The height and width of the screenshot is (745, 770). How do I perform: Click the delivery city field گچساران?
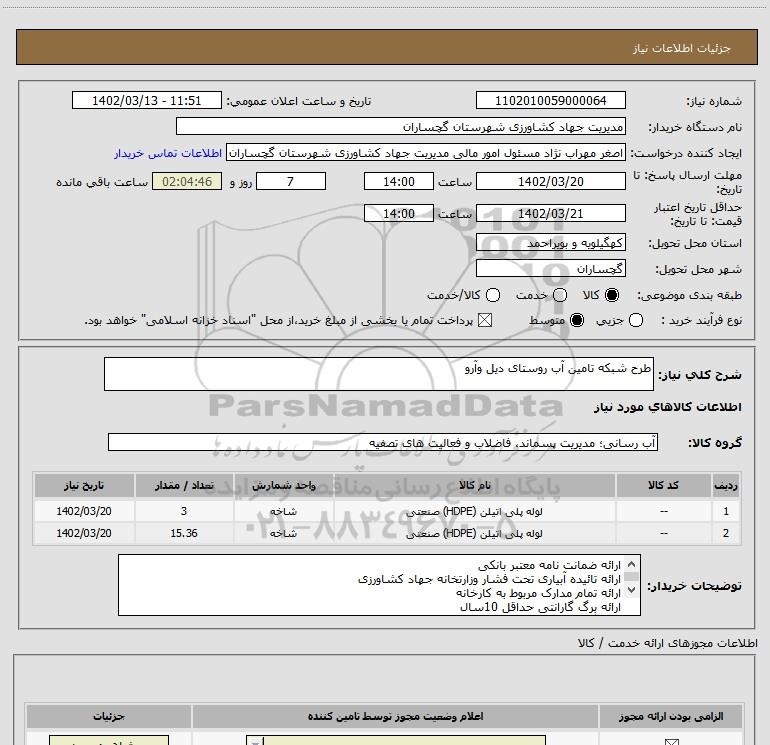(x=550, y=269)
